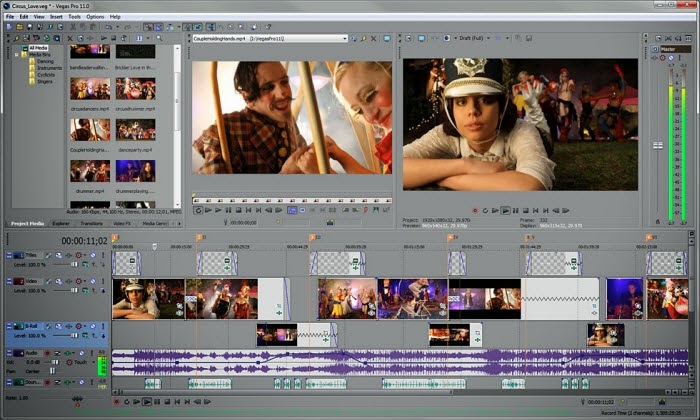Screen dimensions: 700x420
Task: Arm the Soun... track for record
Action: click(x=47, y=382)
